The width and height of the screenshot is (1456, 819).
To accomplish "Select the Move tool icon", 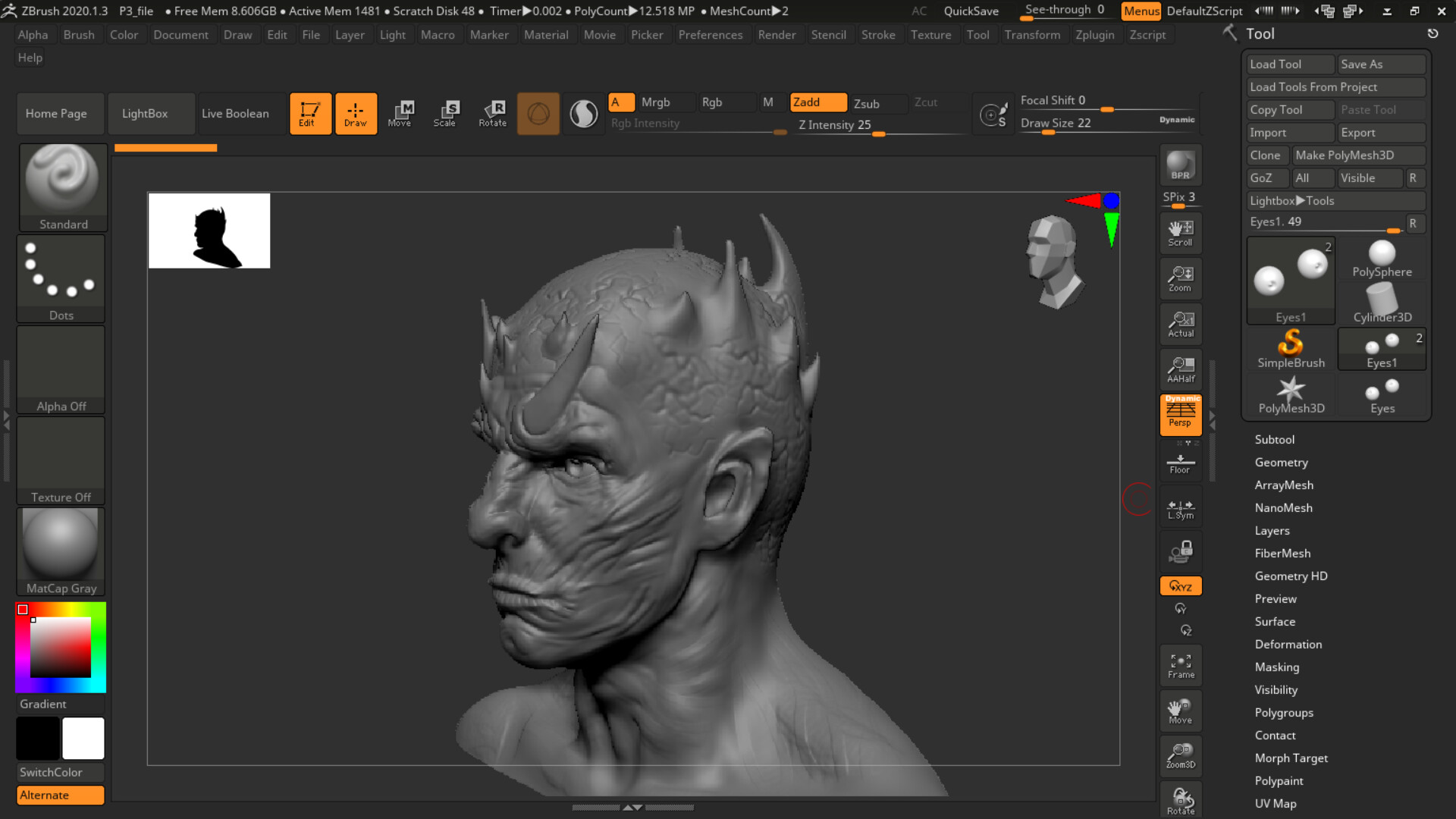I will pyautogui.click(x=400, y=113).
